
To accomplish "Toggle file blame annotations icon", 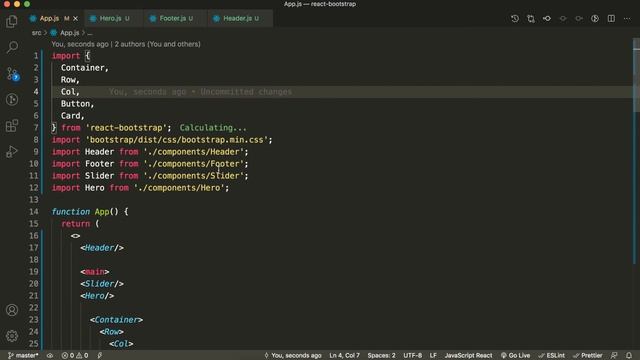I will click(x=595, y=19).
